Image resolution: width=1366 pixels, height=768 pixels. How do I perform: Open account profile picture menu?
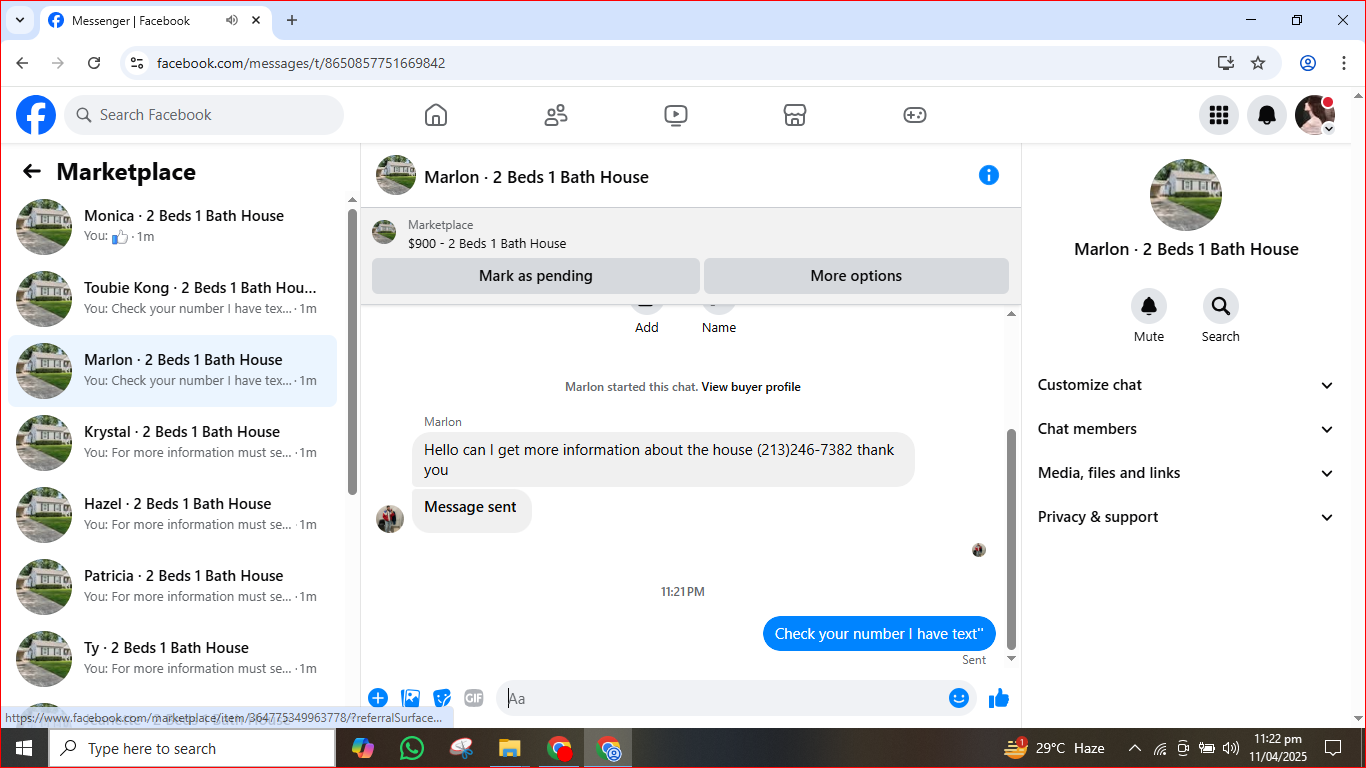1315,115
